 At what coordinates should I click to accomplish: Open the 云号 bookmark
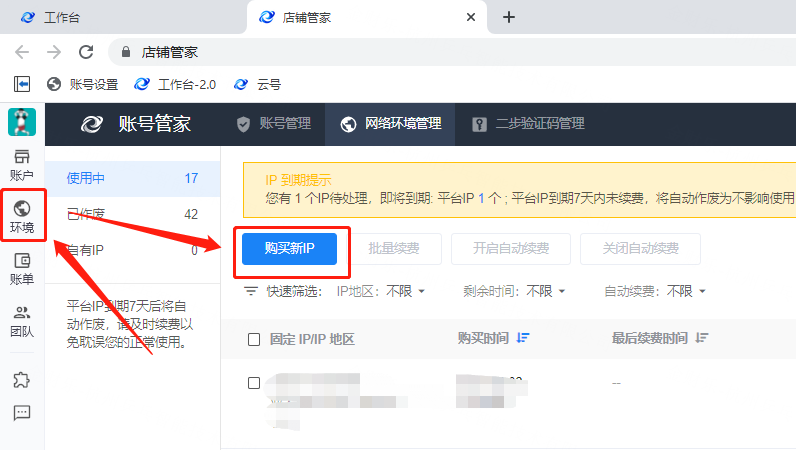pos(257,84)
